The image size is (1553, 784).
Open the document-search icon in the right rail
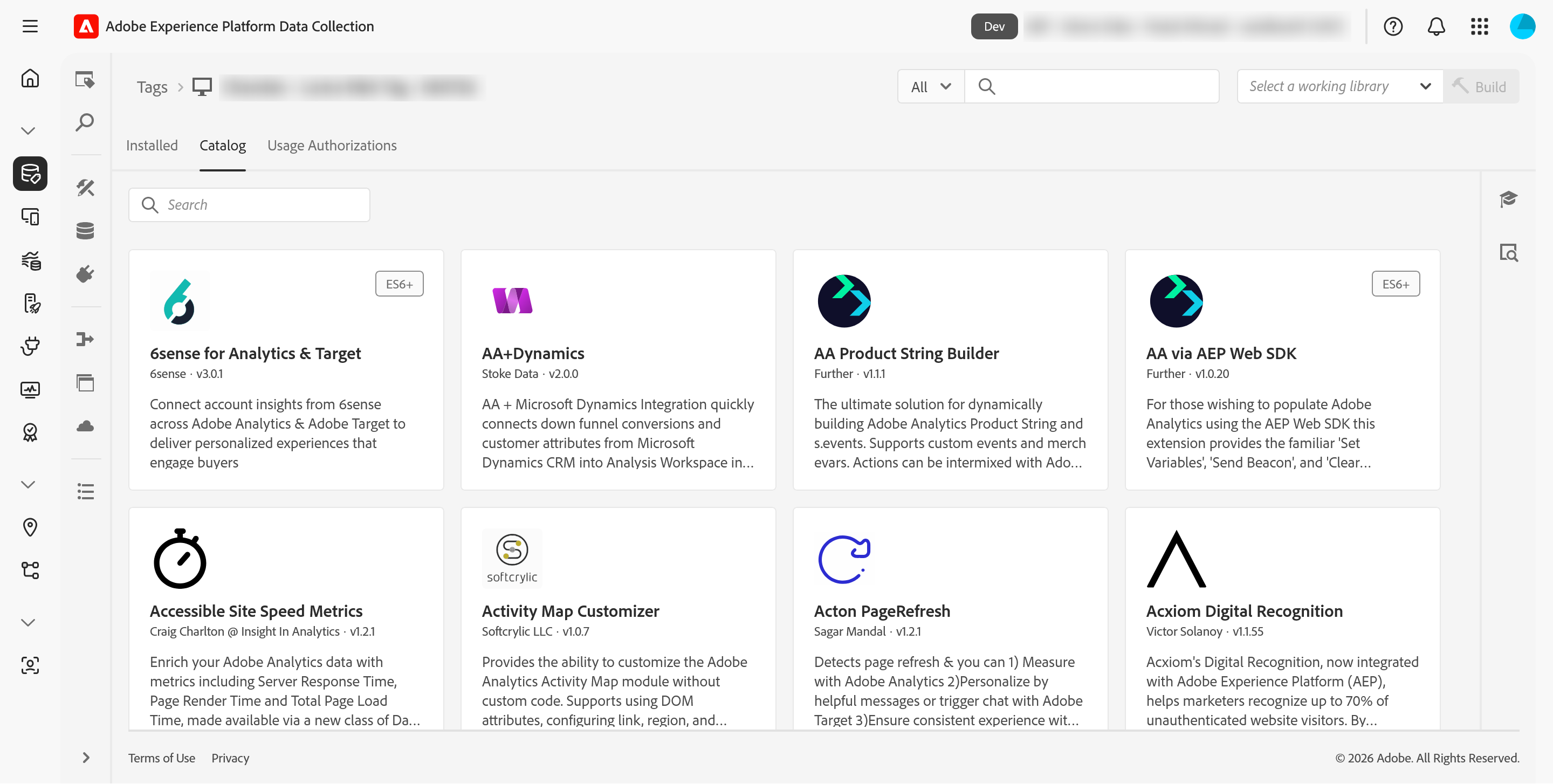point(1508,252)
